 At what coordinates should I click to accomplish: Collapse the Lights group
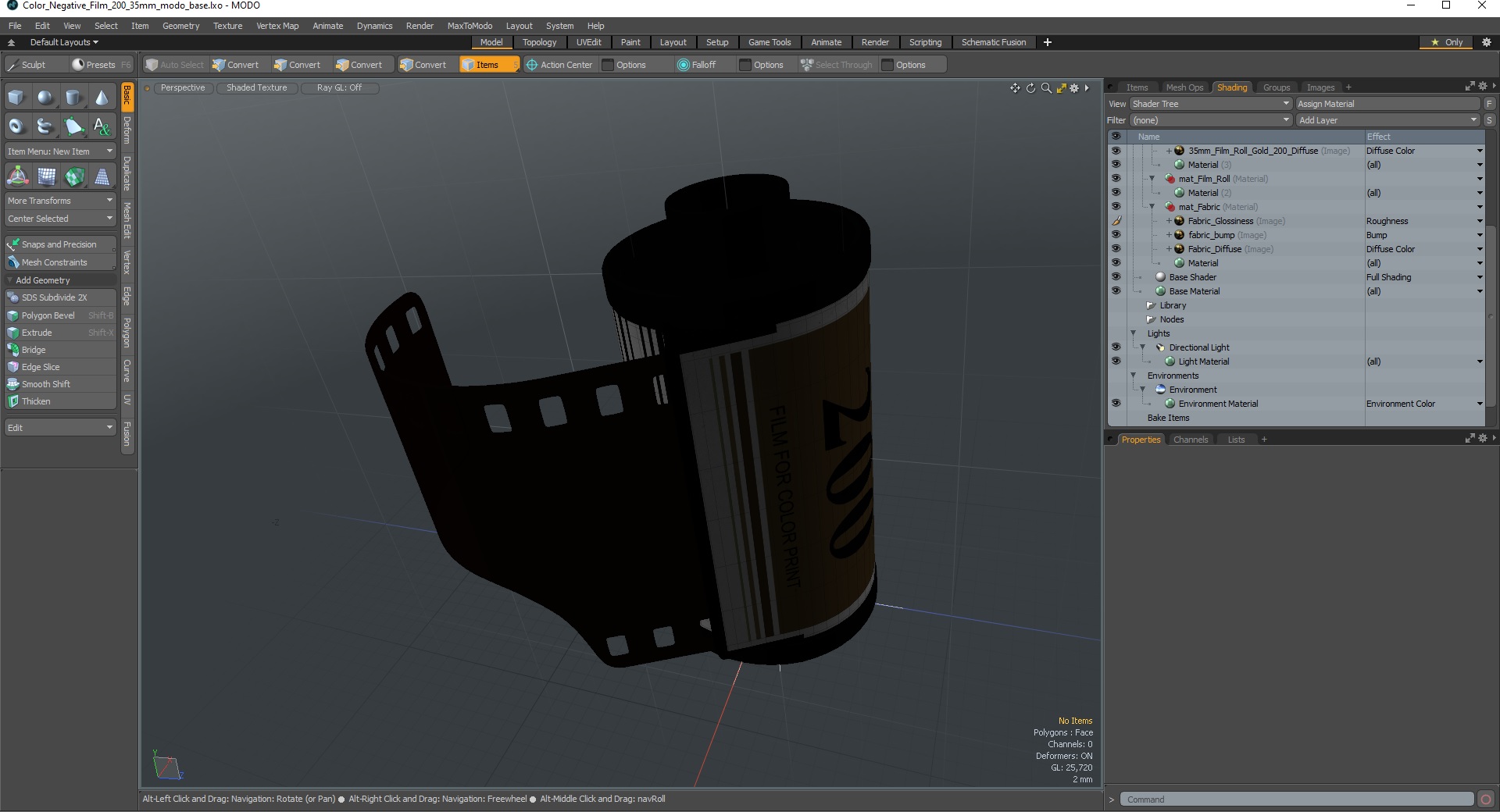coord(1133,333)
